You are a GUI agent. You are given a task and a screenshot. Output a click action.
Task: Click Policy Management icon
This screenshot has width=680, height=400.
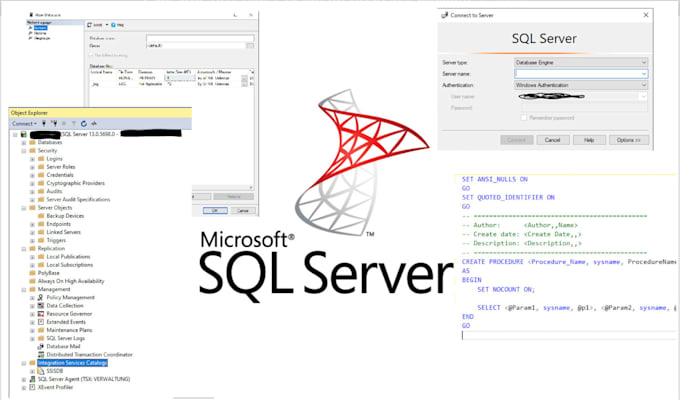[x=41, y=298]
